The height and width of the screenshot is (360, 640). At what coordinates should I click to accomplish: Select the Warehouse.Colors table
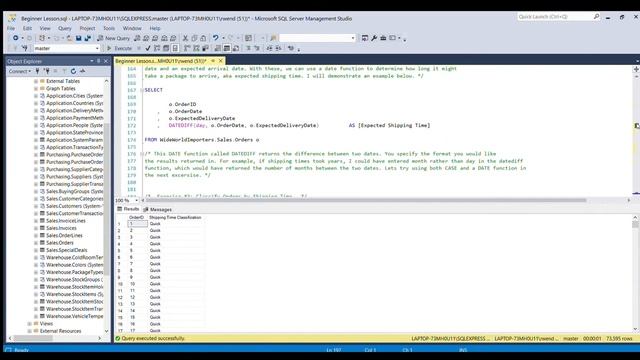pyautogui.click(x=74, y=265)
